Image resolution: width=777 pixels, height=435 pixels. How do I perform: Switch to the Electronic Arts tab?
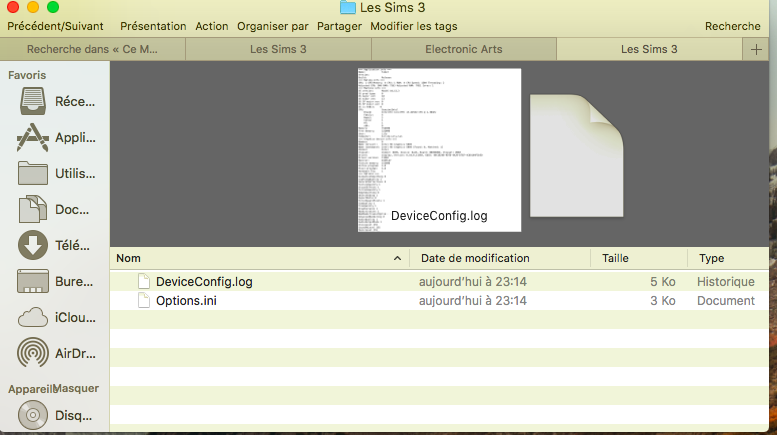pyautogui.click(x=464, y=49)
